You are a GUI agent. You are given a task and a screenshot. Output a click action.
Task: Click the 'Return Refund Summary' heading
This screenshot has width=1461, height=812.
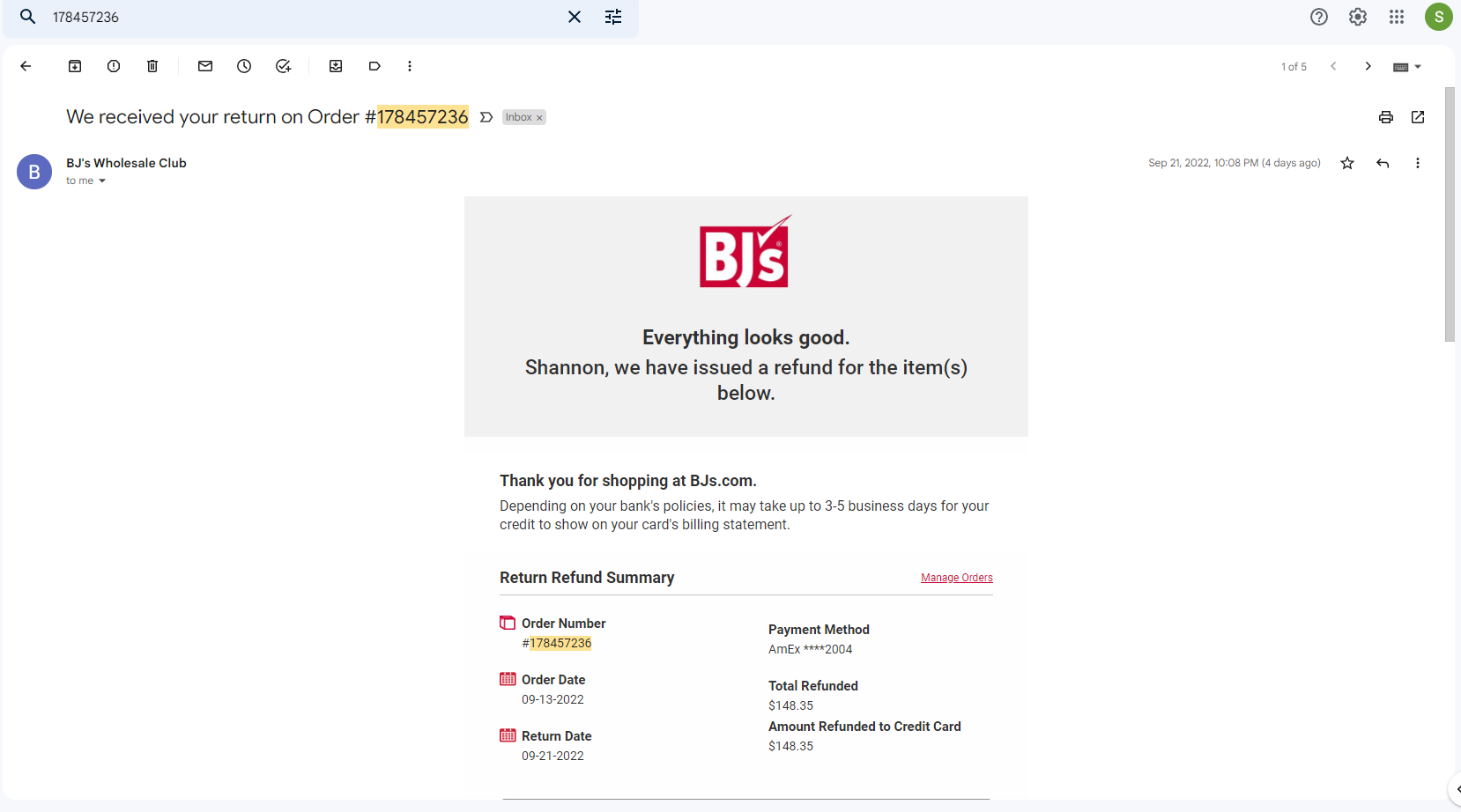pos(587,578)
